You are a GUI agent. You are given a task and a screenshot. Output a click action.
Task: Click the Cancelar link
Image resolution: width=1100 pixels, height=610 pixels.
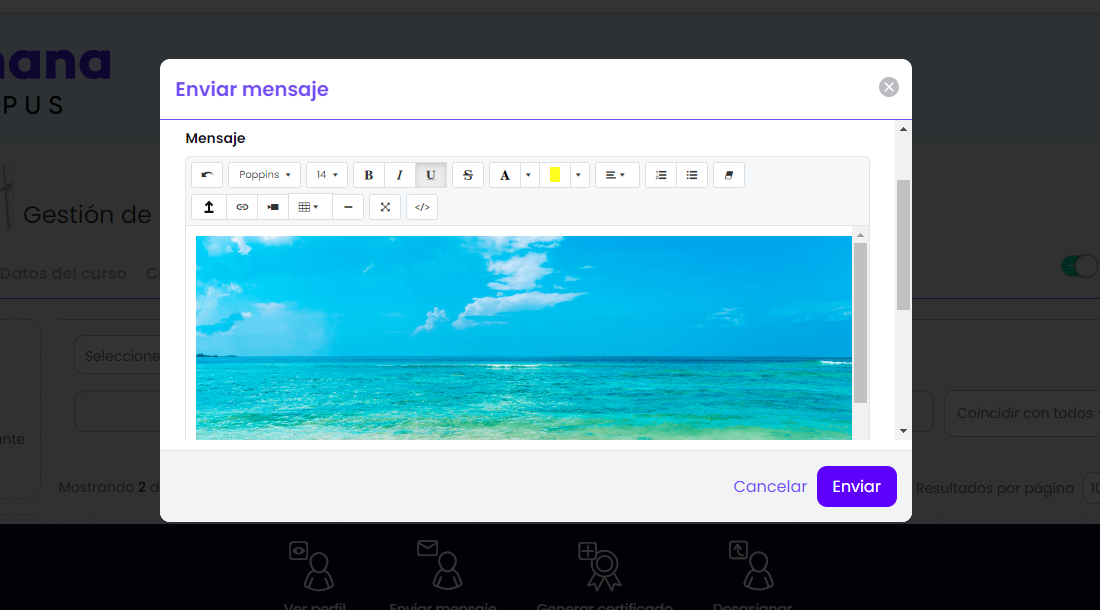tap(770, 487)
